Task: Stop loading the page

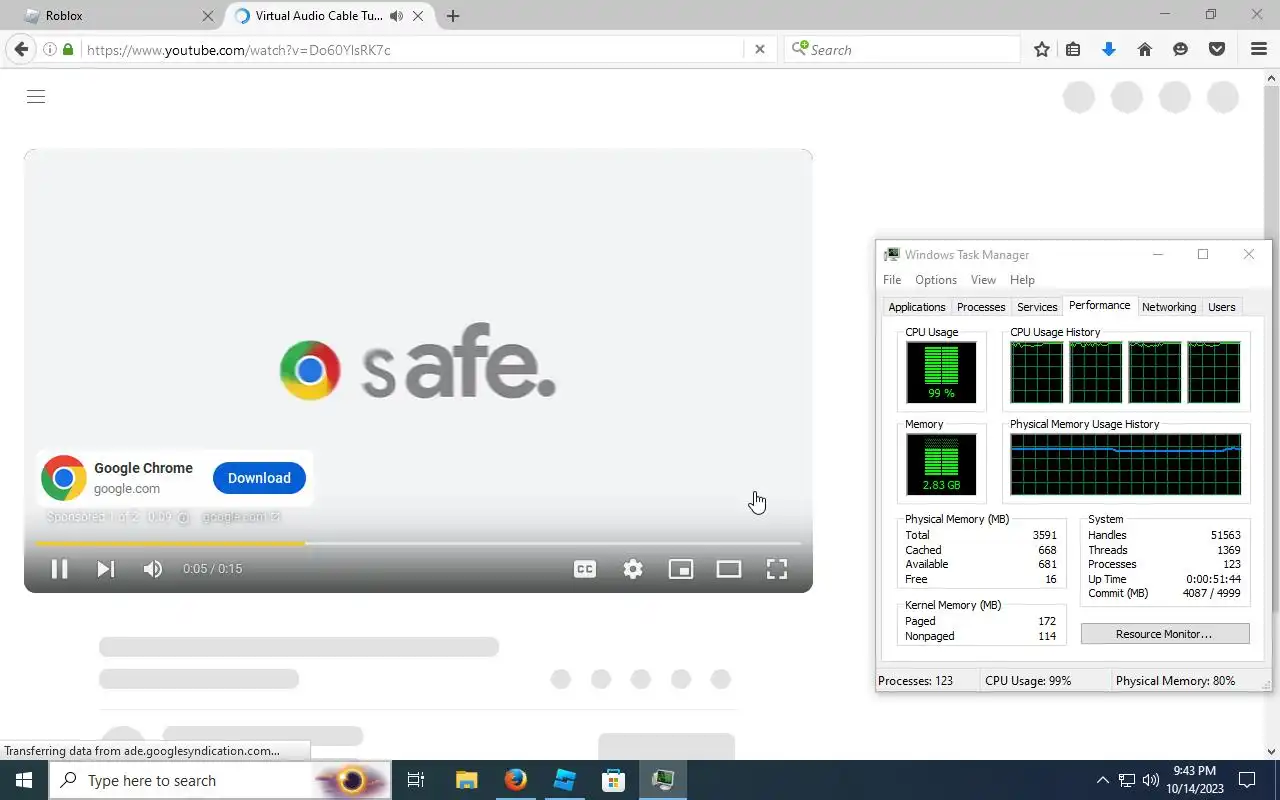Action: [x=760, y=49]
